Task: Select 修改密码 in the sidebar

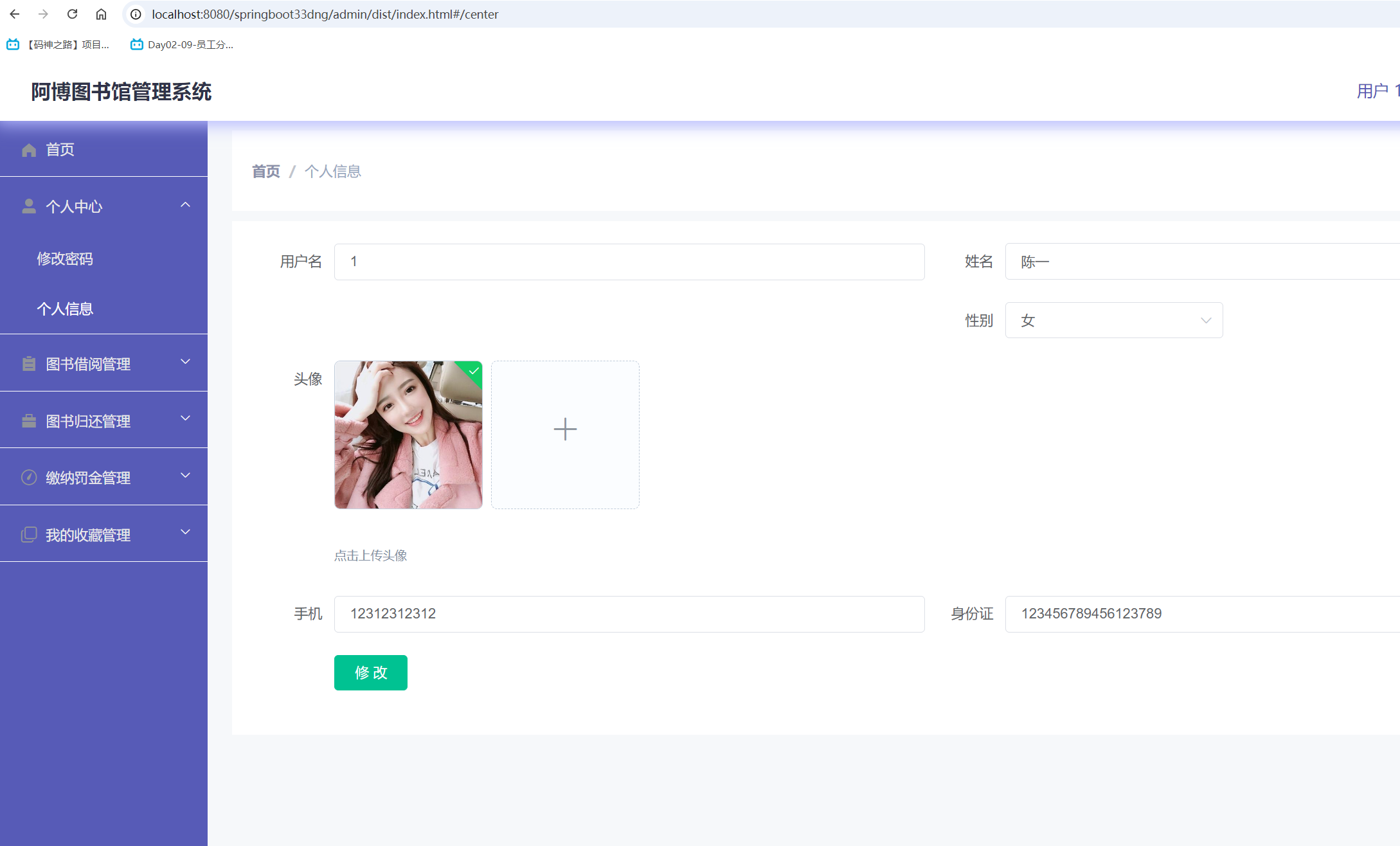Action: pos(65,258)
